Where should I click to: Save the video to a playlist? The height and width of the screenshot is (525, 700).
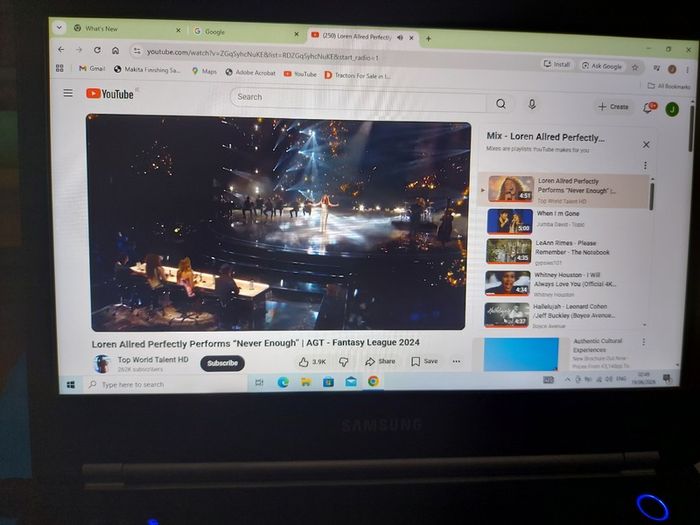(x=425, y=361)
